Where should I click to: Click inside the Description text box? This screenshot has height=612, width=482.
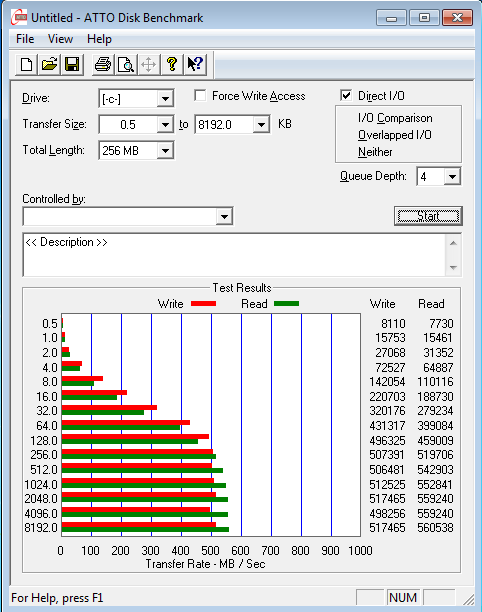pos(234,255)
